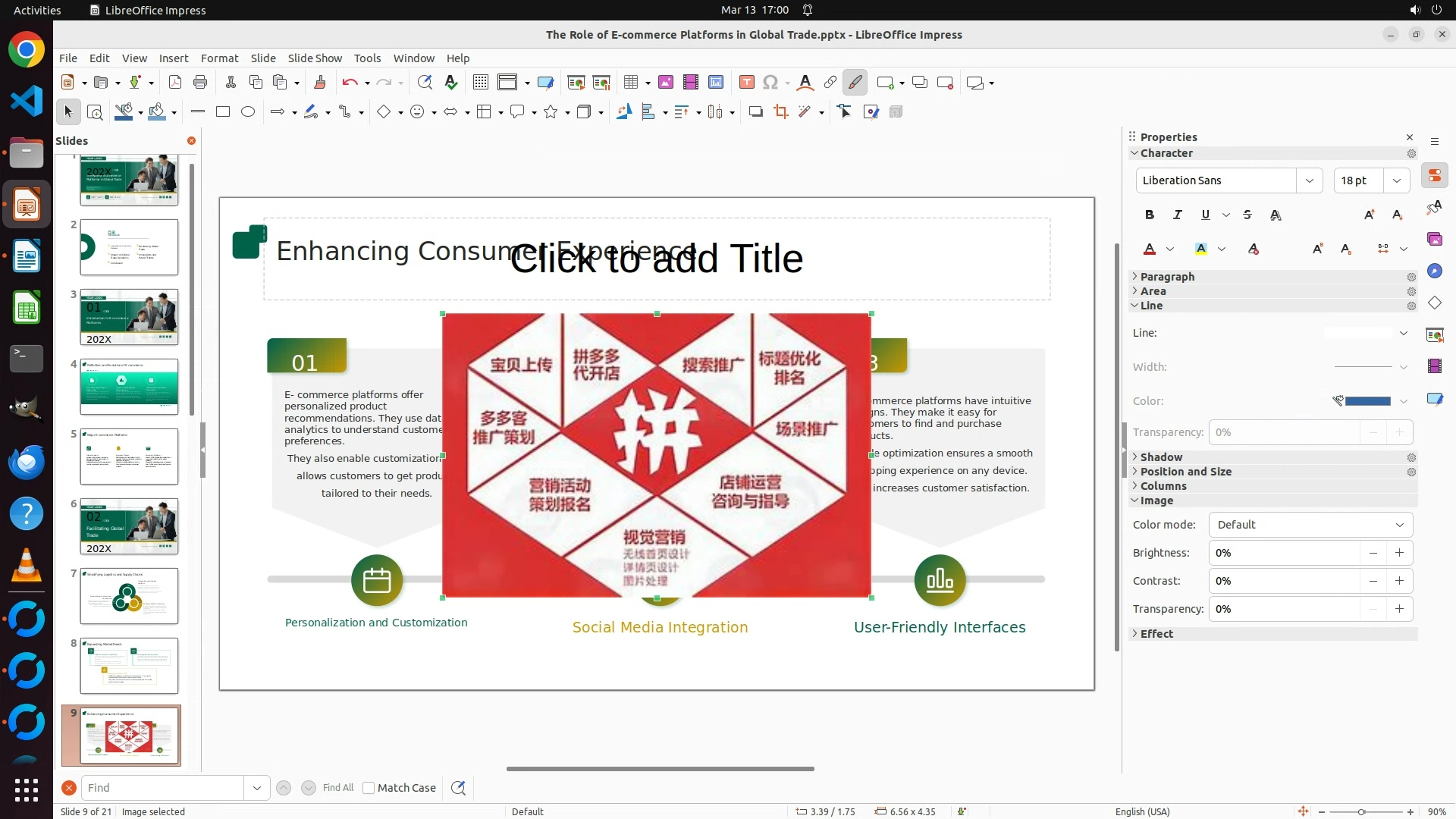1456x819 pixels.
Task: Open the Color mode dropdown
Action: click(x=1310, y=525)
